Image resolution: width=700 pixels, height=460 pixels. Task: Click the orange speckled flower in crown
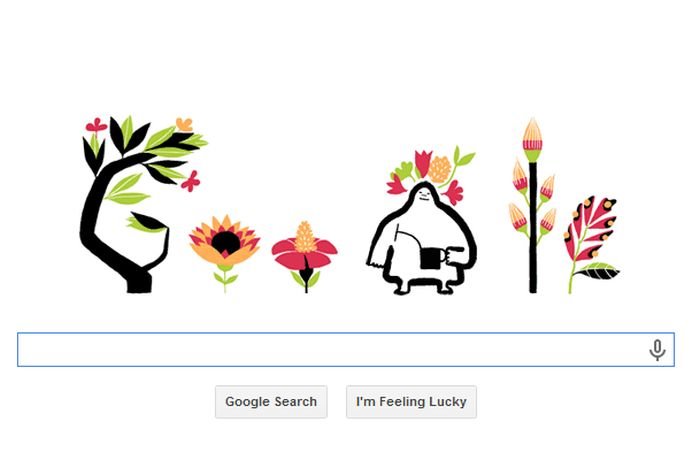440,169
